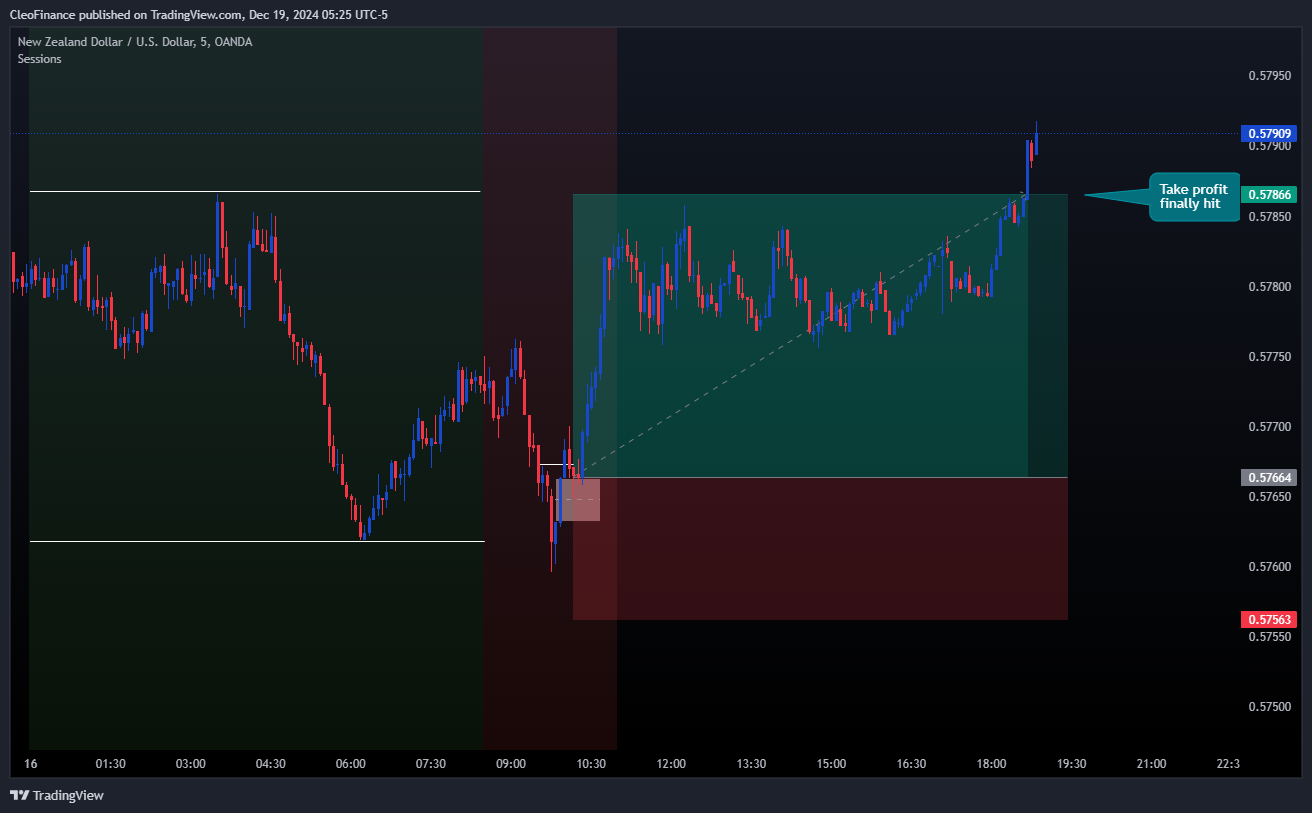Click the 18:00 time axis label
This screenshot has height=813, width=1312.
991,764
